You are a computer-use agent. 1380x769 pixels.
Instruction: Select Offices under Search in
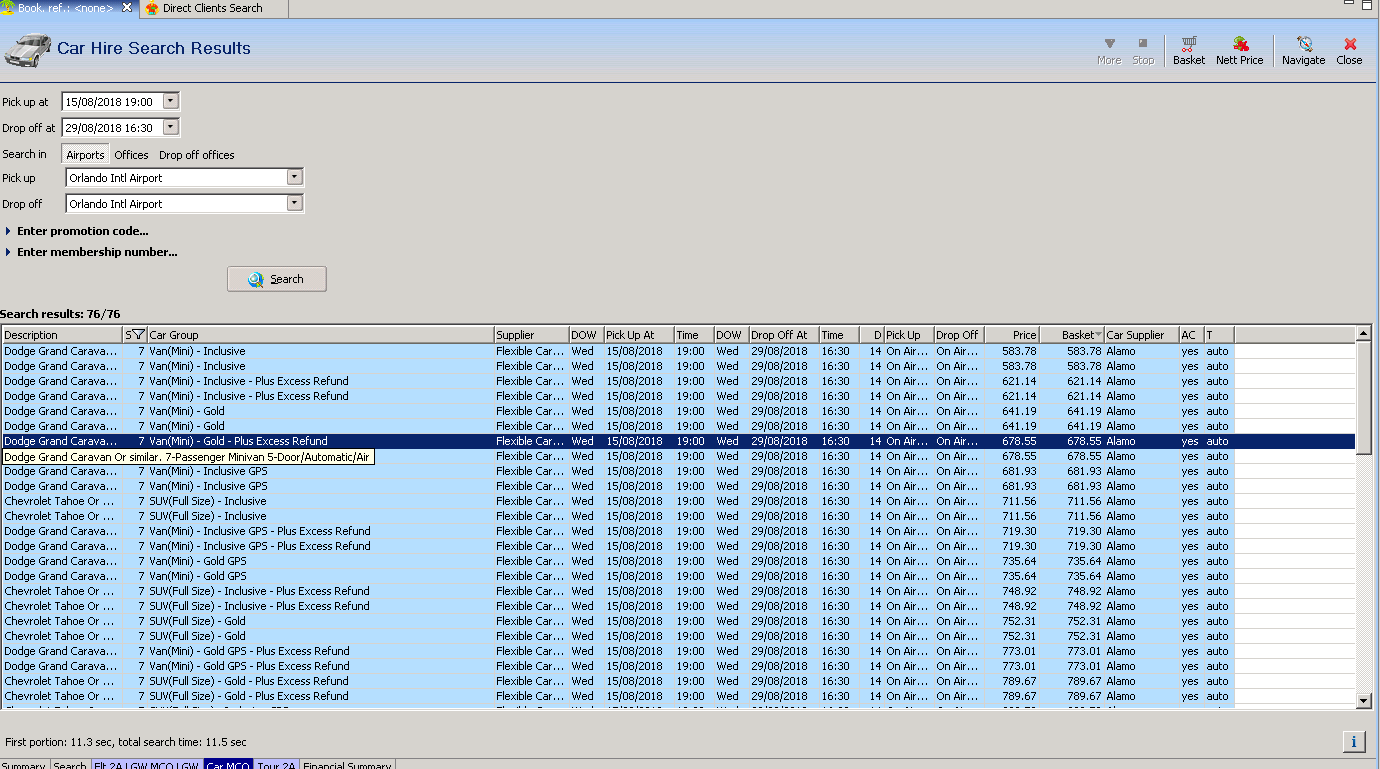[x=131, y=155]
